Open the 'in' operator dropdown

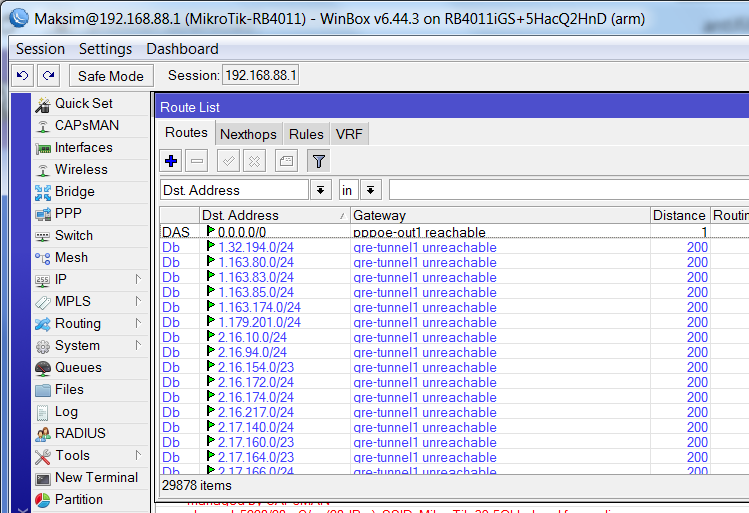point(370,190)
